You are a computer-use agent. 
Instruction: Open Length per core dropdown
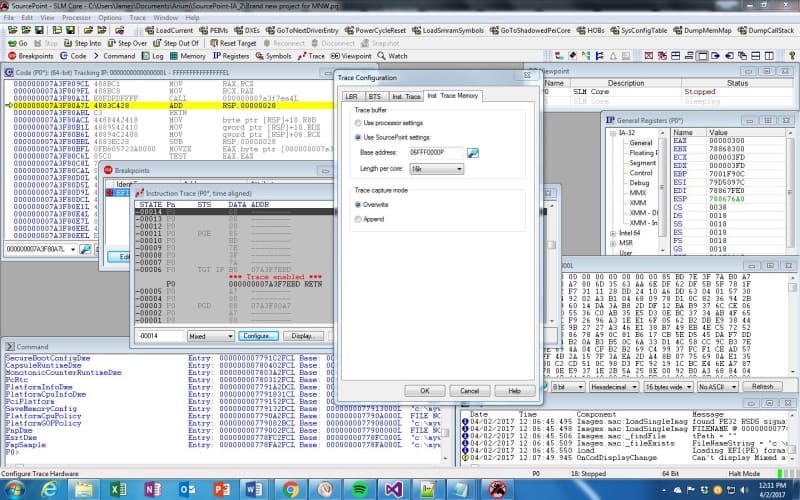pyautogui.click(x=437, y=168)
